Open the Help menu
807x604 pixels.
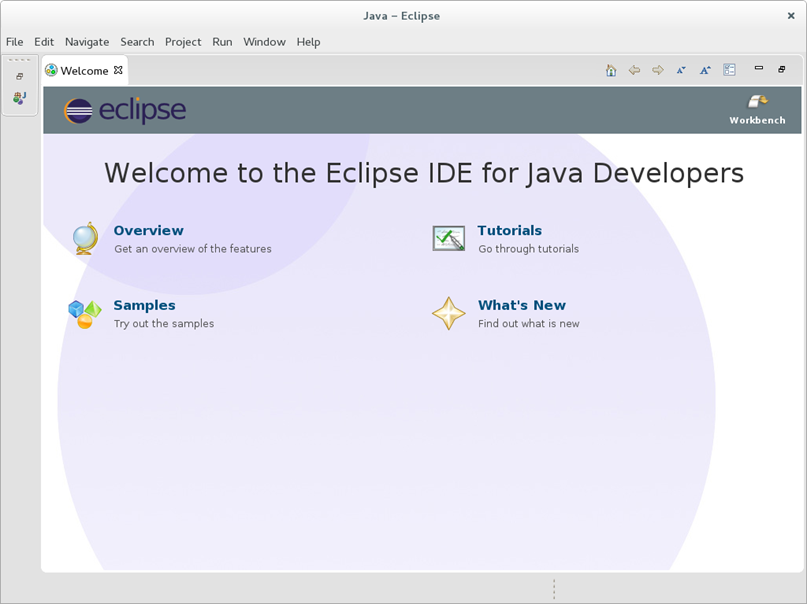click(x=308, y=42)
